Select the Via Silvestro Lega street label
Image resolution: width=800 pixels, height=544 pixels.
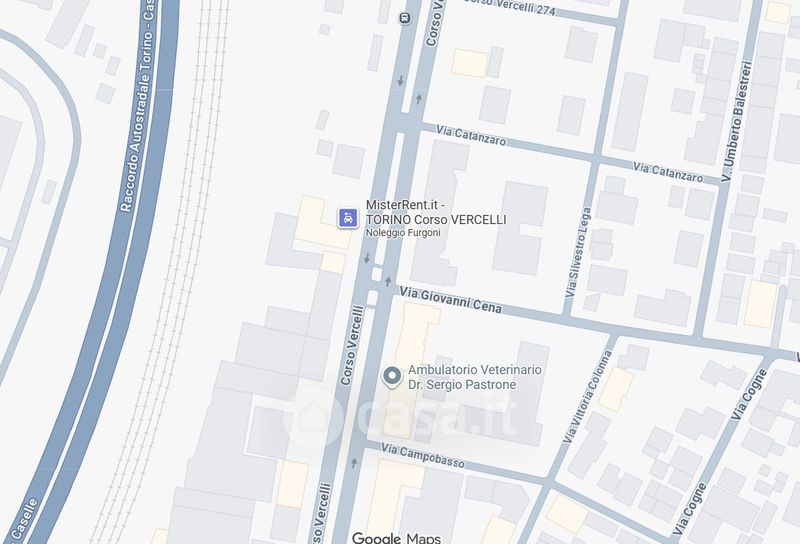point(579,252)
